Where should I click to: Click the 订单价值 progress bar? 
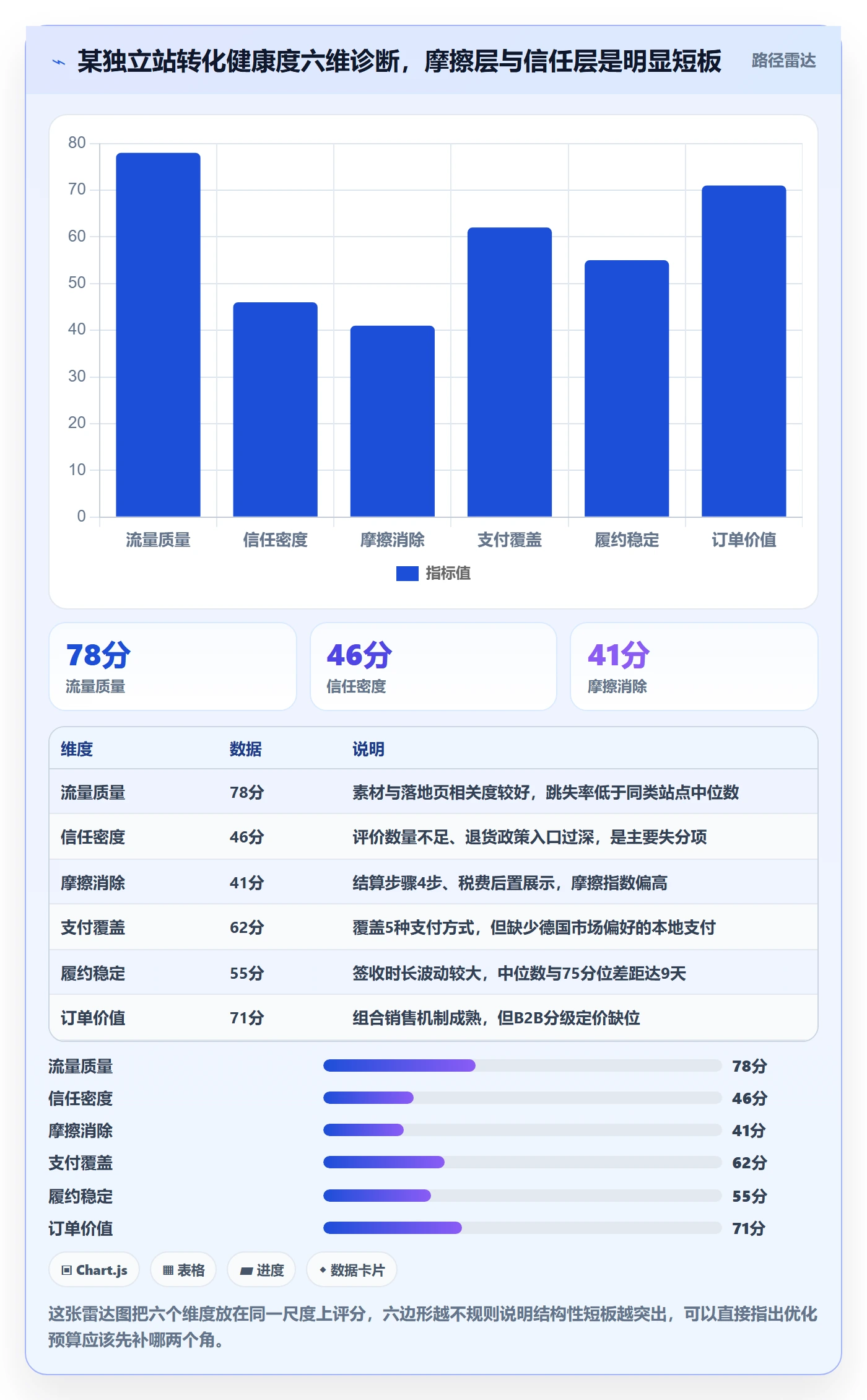[523, 1228]
